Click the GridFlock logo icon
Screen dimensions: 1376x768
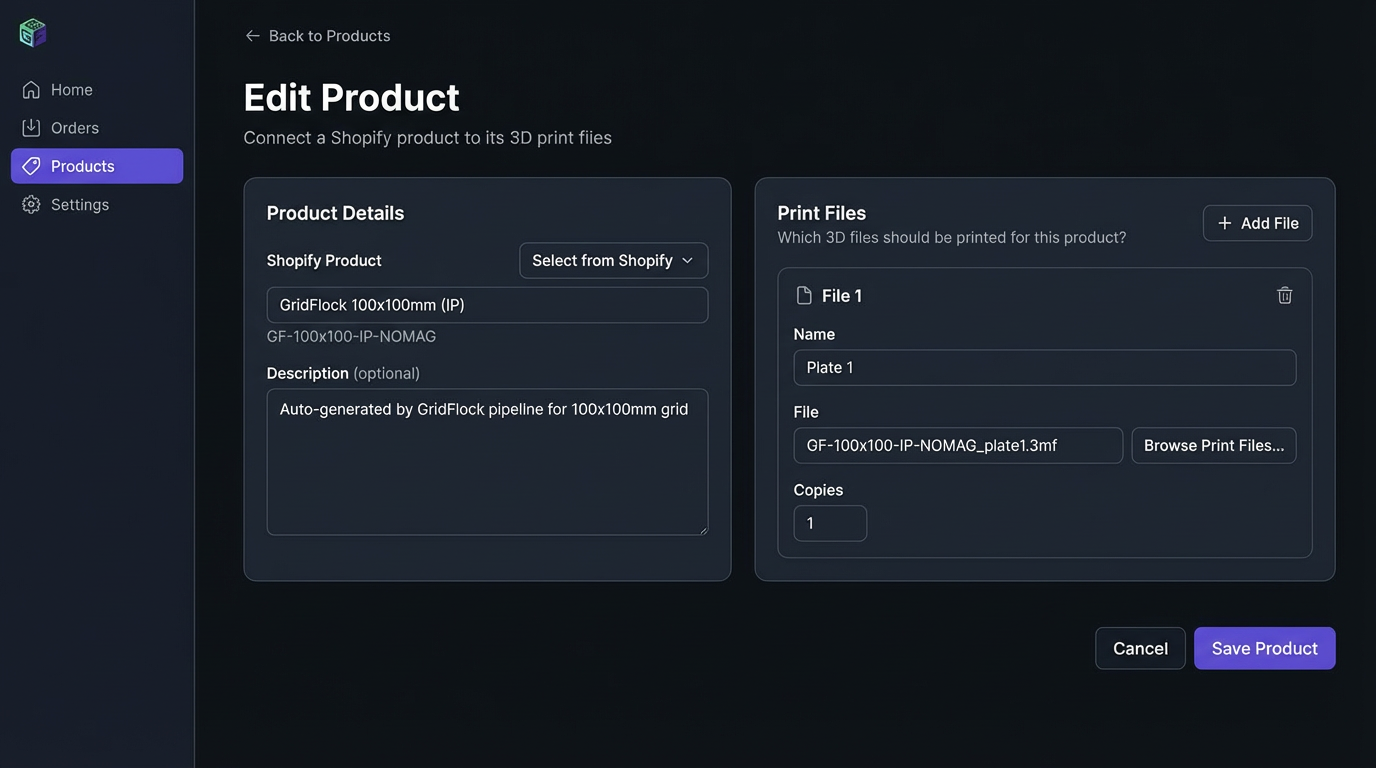point(31,31)
